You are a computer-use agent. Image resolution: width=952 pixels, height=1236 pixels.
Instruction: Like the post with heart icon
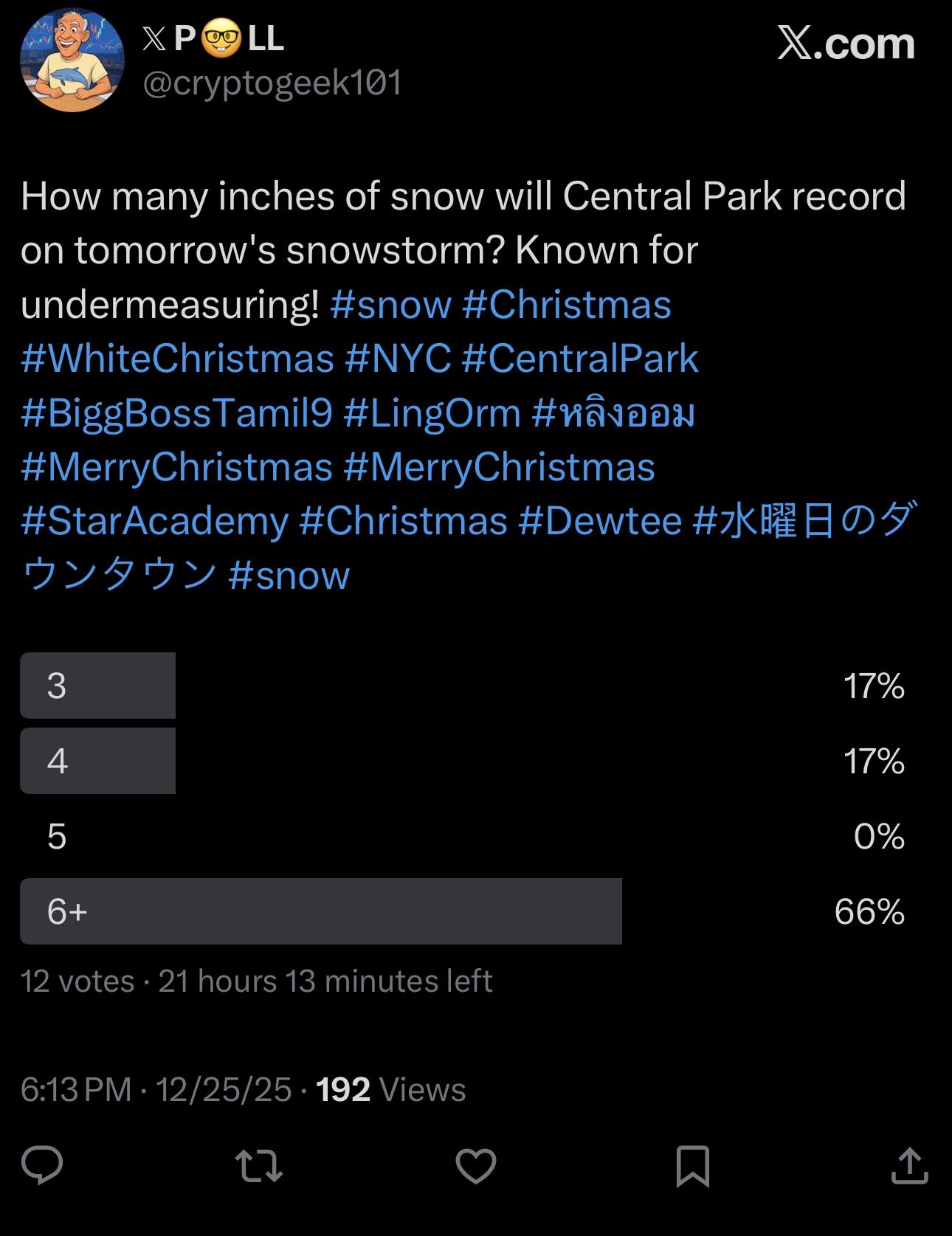(x=475, y=1166)
